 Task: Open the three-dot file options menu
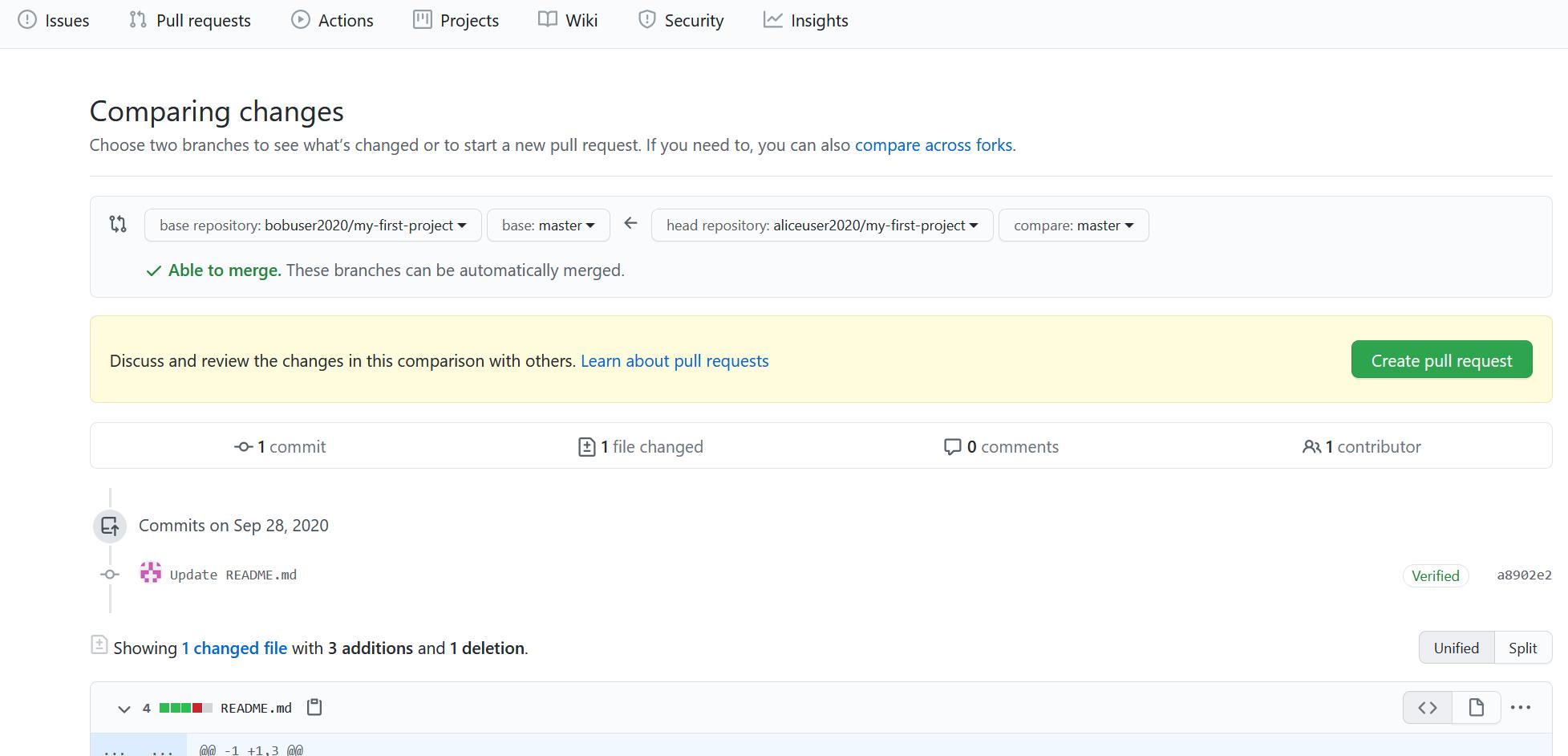click(x=1520, y=707)
